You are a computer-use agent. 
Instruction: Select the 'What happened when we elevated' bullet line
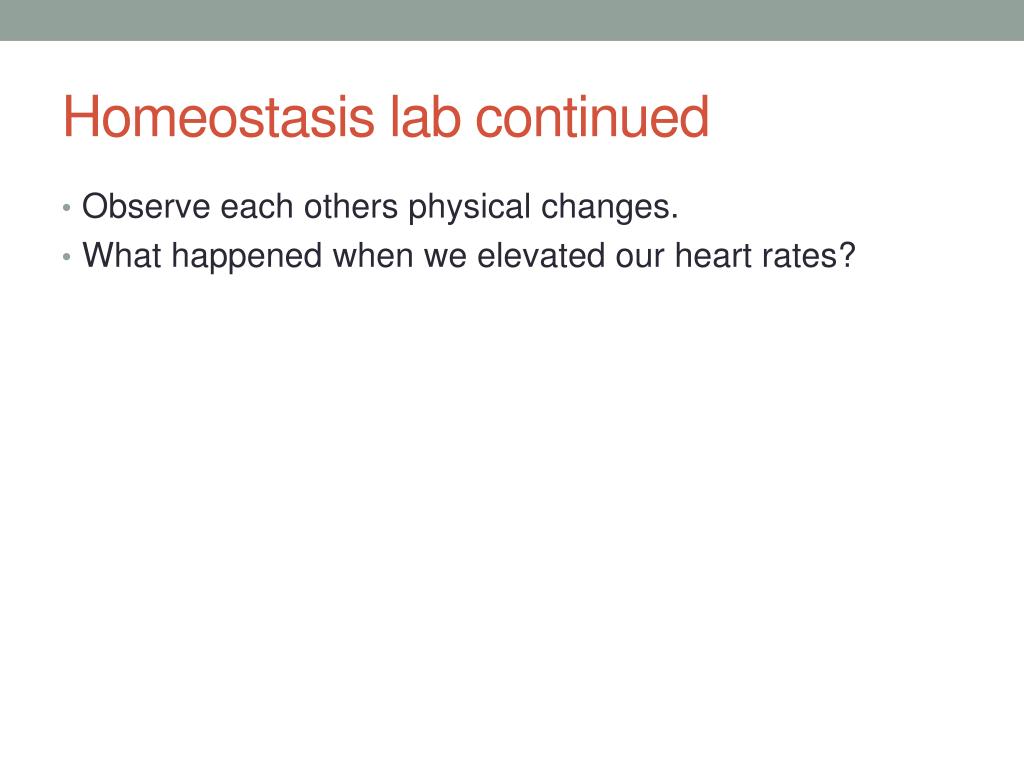[468, 255]
